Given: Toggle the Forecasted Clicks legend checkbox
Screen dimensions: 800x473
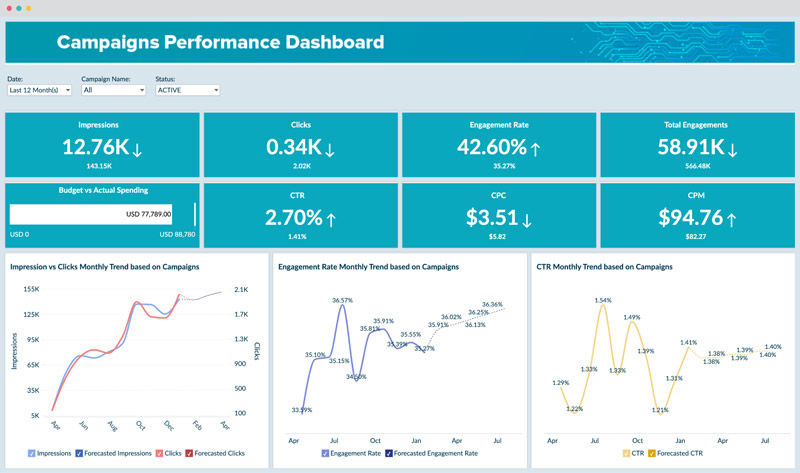Looking at the screenshot, I should pos(189,453).
